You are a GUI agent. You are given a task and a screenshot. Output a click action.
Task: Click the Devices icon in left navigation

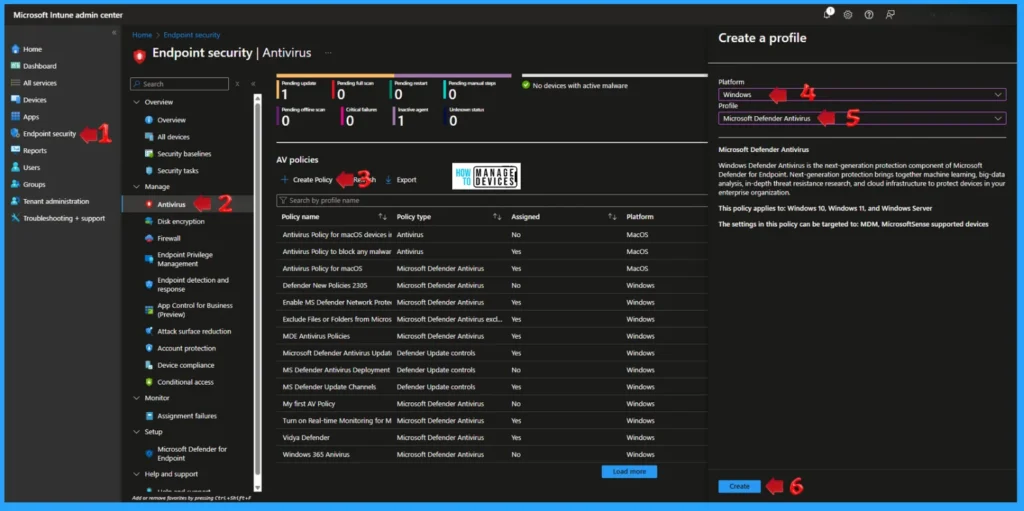16,100
